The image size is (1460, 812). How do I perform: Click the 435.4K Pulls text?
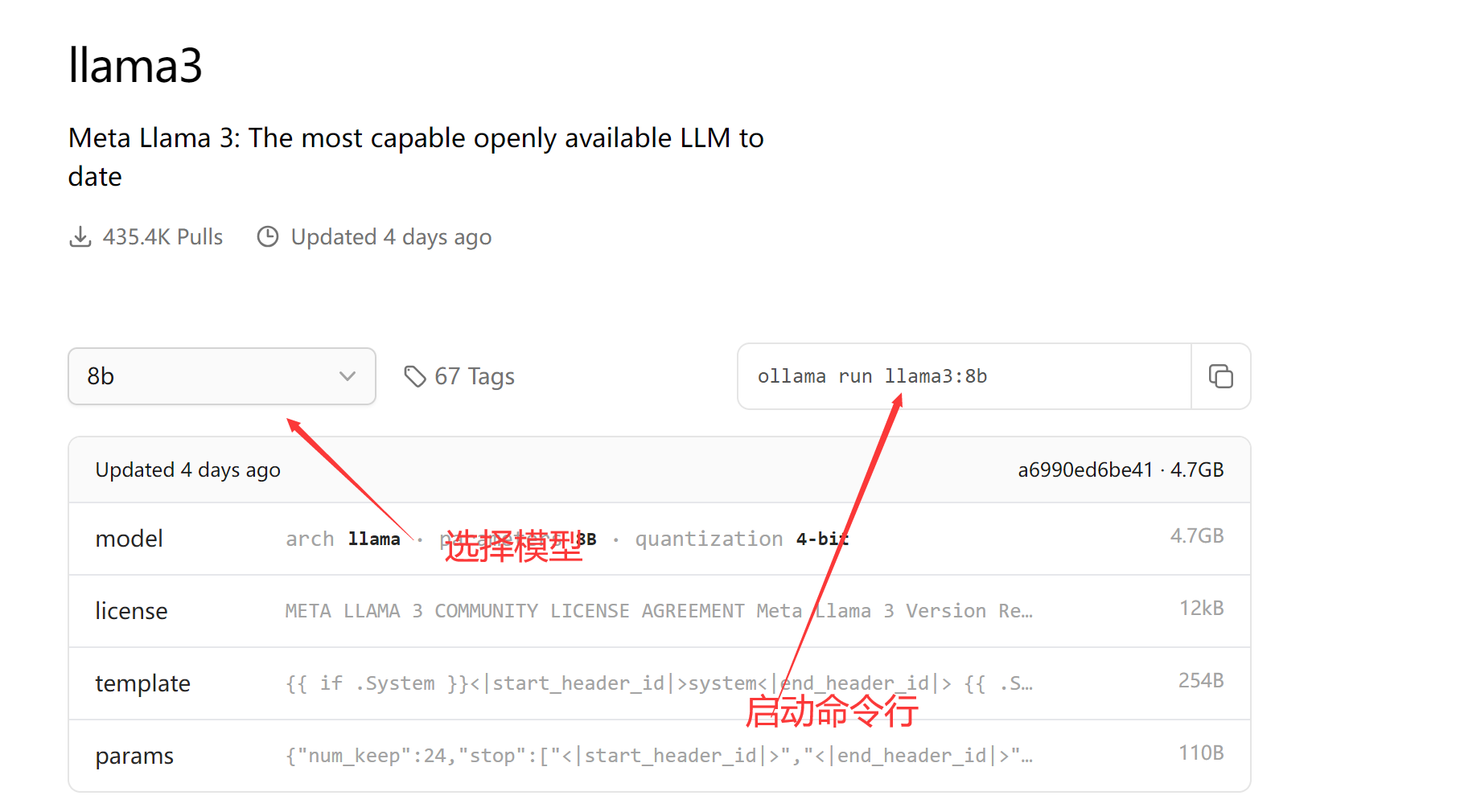(162, 237)
